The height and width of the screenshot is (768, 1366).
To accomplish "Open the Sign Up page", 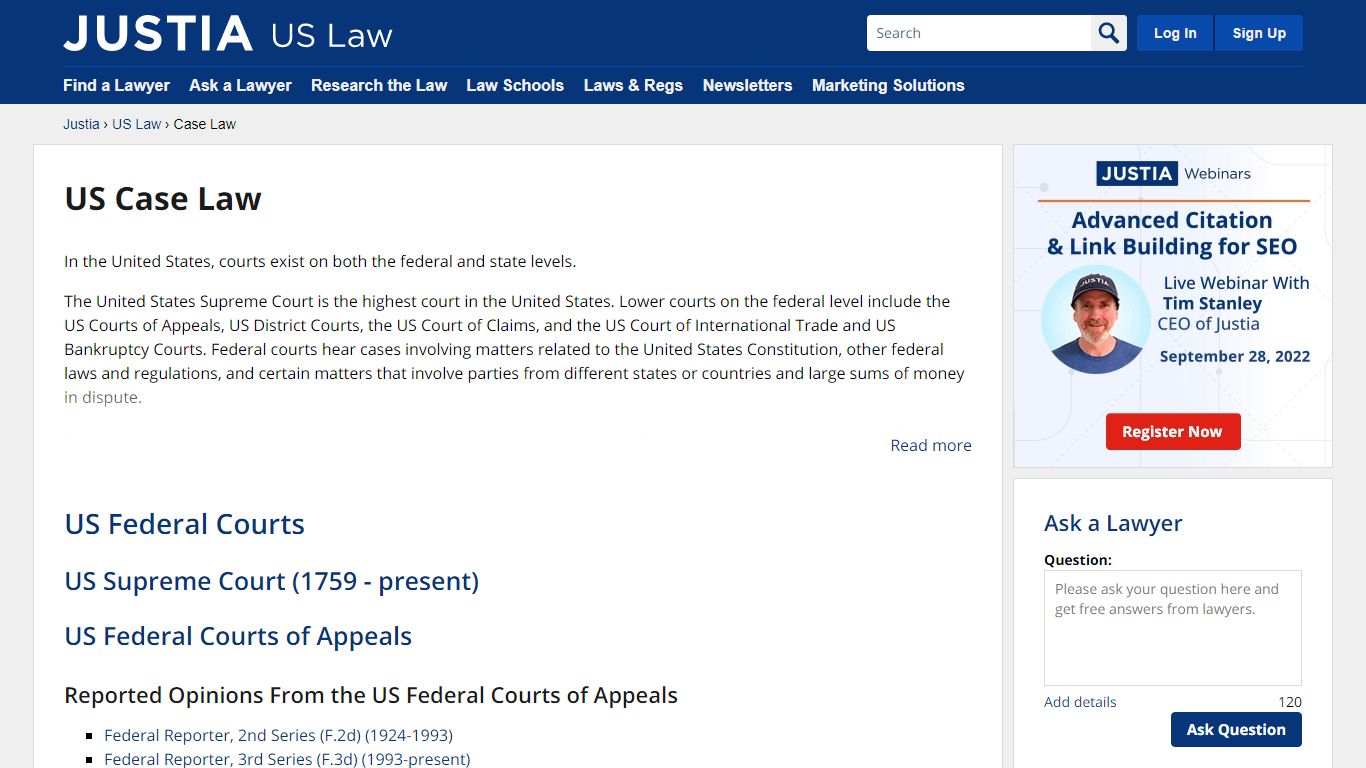I will [x=1259, y=33].
